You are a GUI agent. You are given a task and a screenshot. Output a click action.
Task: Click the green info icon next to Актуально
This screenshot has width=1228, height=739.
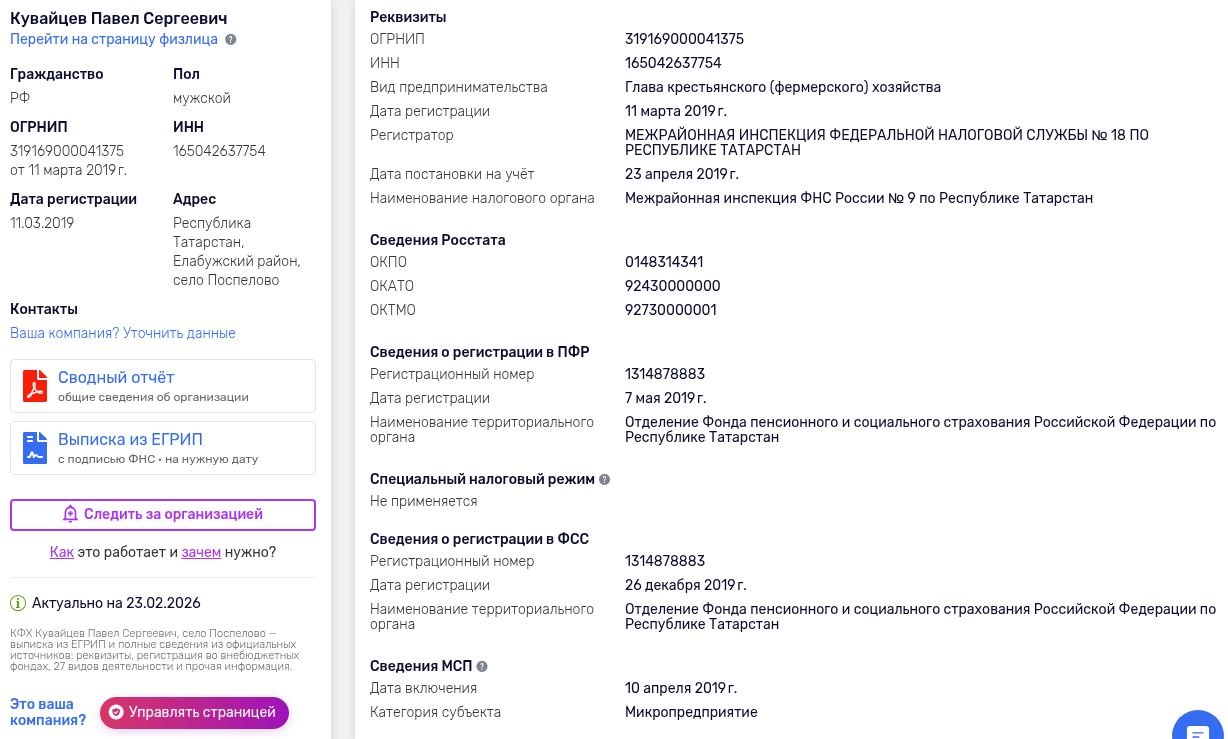(x=18, y=603)
